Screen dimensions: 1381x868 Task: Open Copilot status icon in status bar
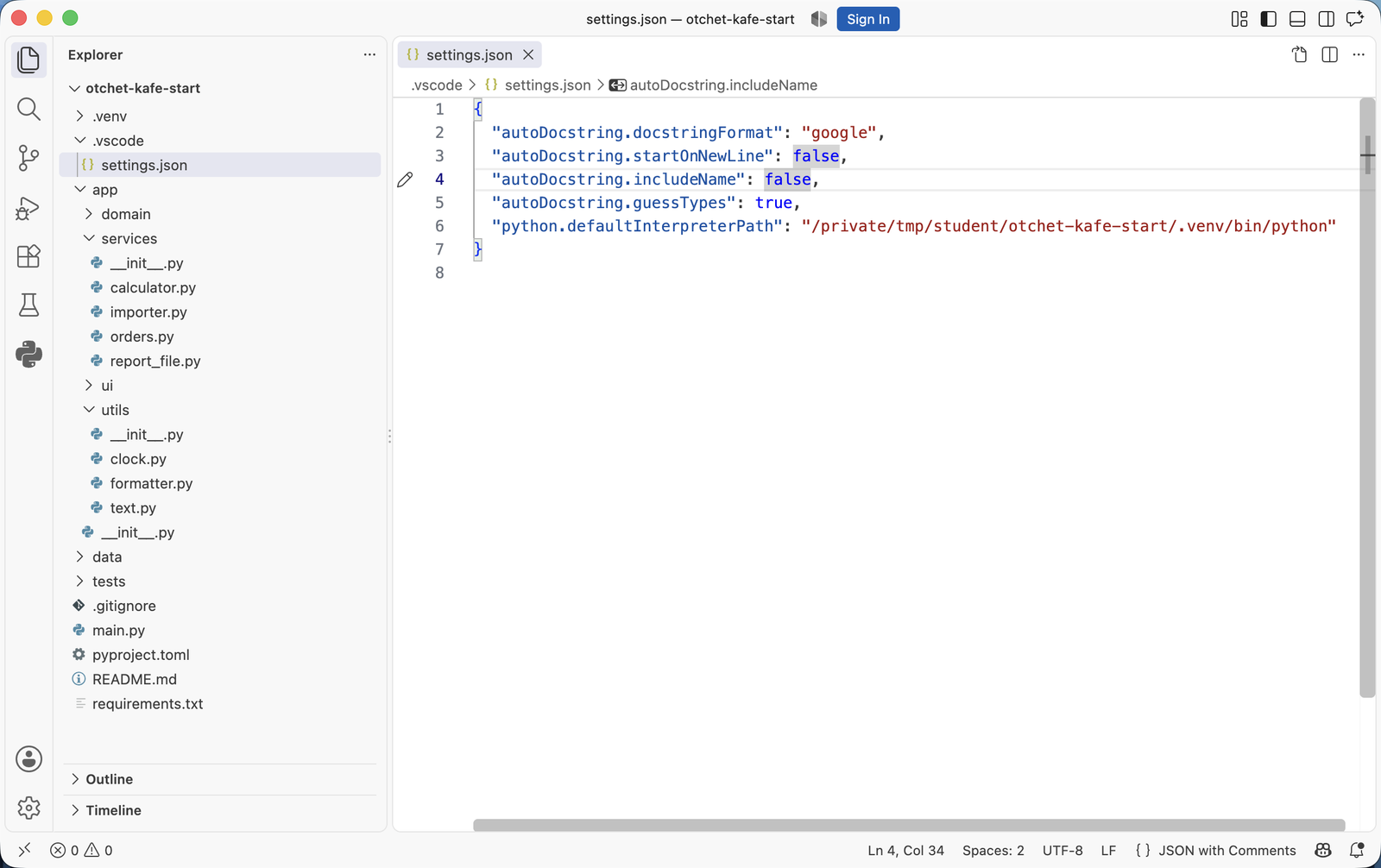click(x=1322, y=850)
